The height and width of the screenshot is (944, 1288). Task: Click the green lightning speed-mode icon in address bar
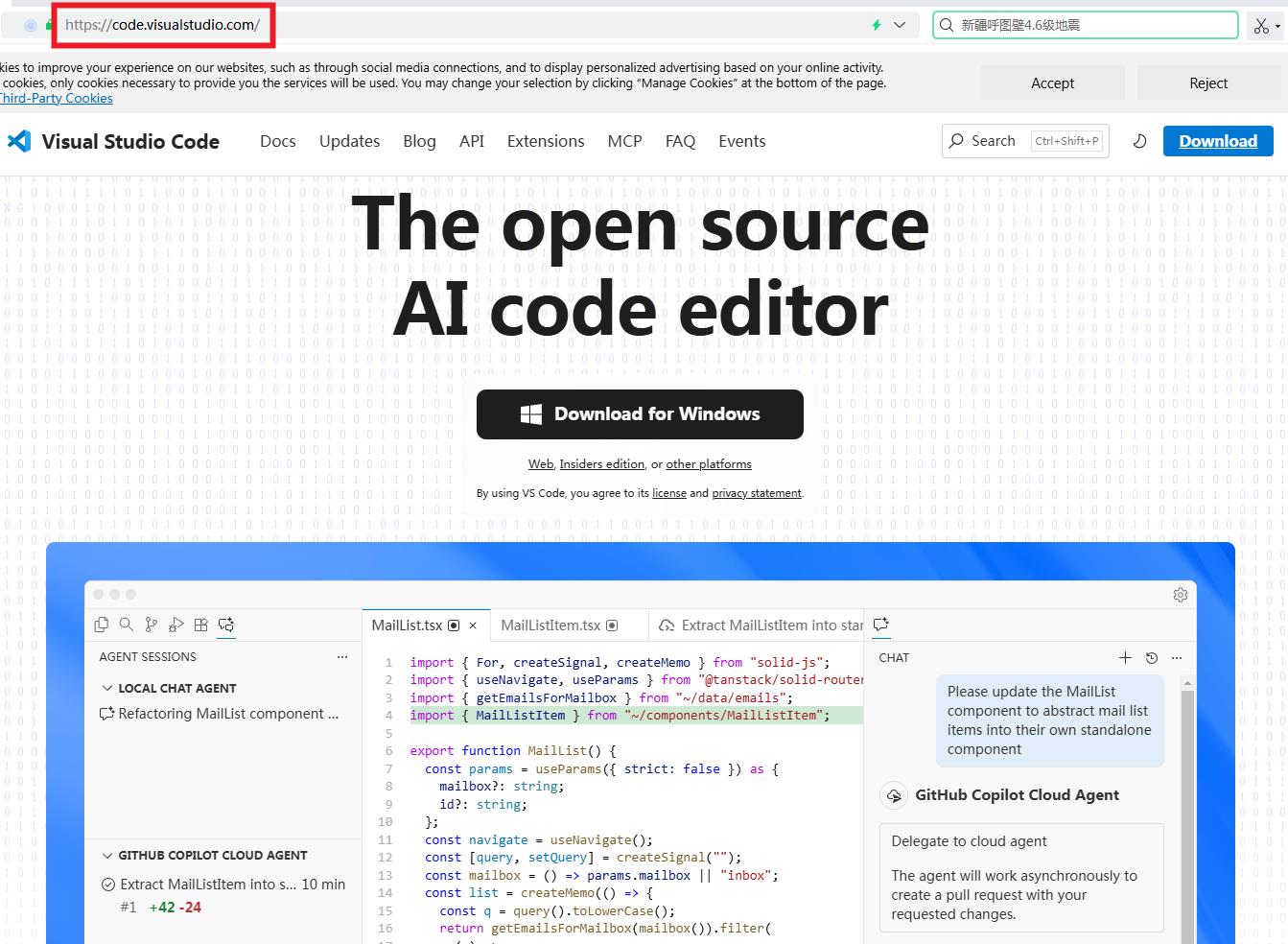[x=877, y=25]
